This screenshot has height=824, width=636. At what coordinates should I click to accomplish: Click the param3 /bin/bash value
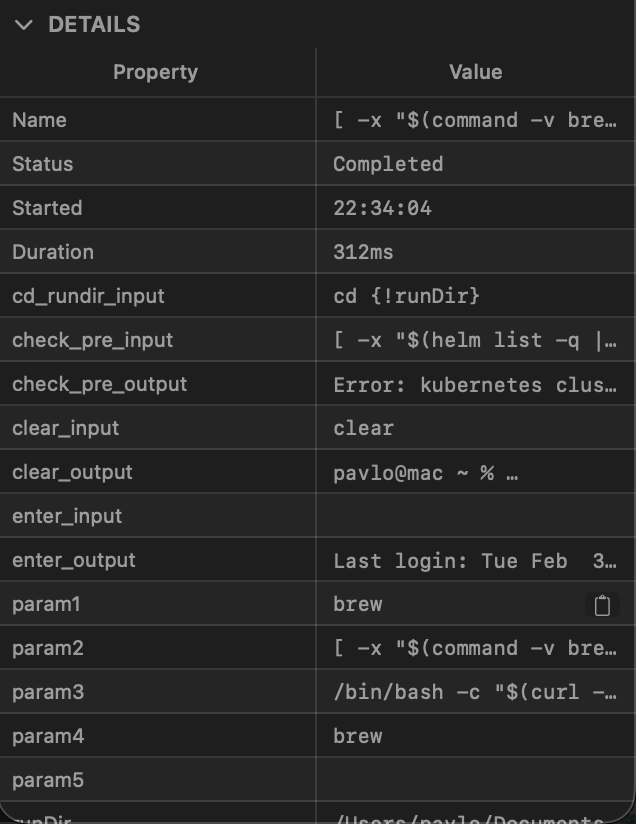pos(475,692)
